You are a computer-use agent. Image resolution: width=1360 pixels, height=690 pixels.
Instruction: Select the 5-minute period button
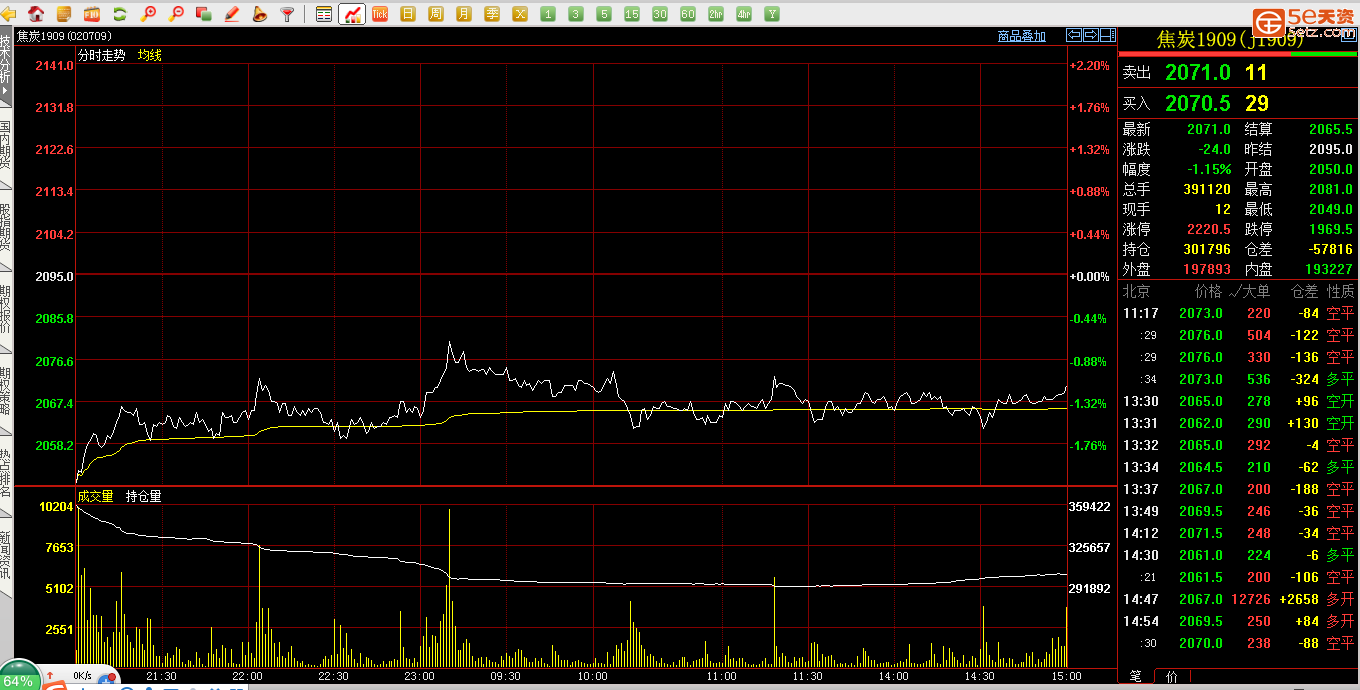604,14
